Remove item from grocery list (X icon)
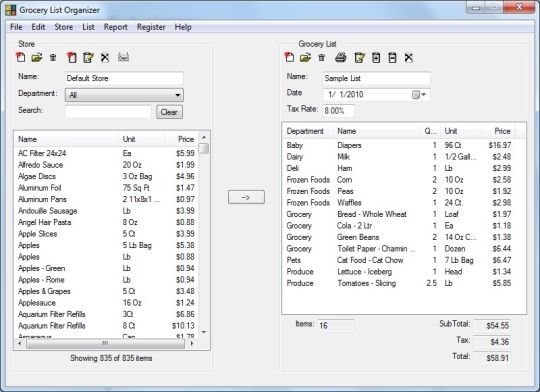The image size is (540, 392). [409, 57]
